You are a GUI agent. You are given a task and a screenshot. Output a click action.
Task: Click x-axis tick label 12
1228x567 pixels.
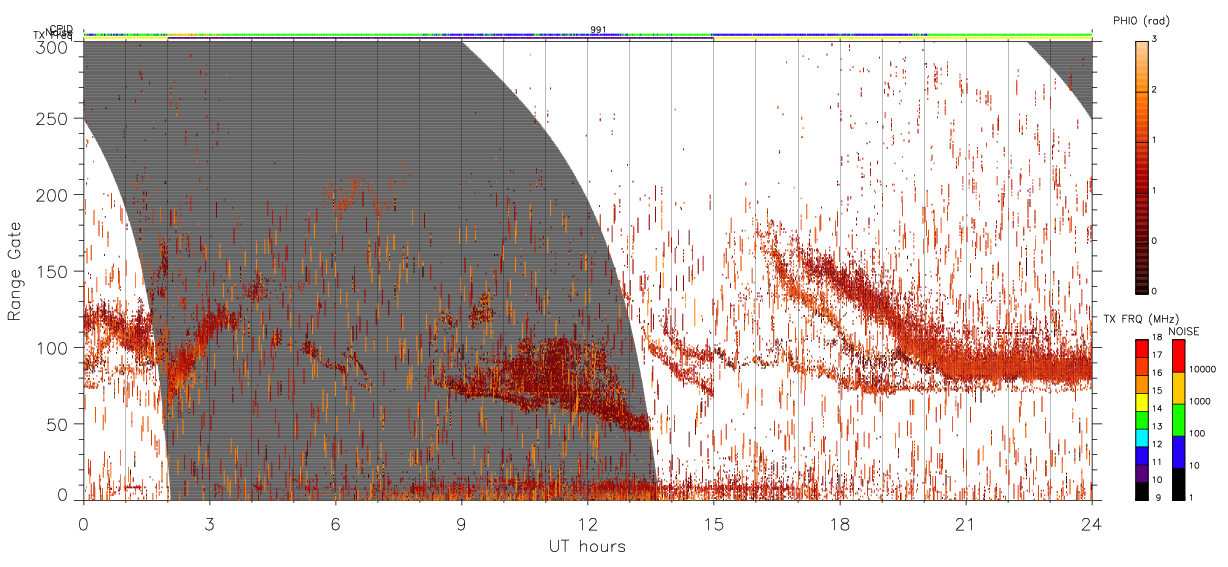[x=588, y=523]
